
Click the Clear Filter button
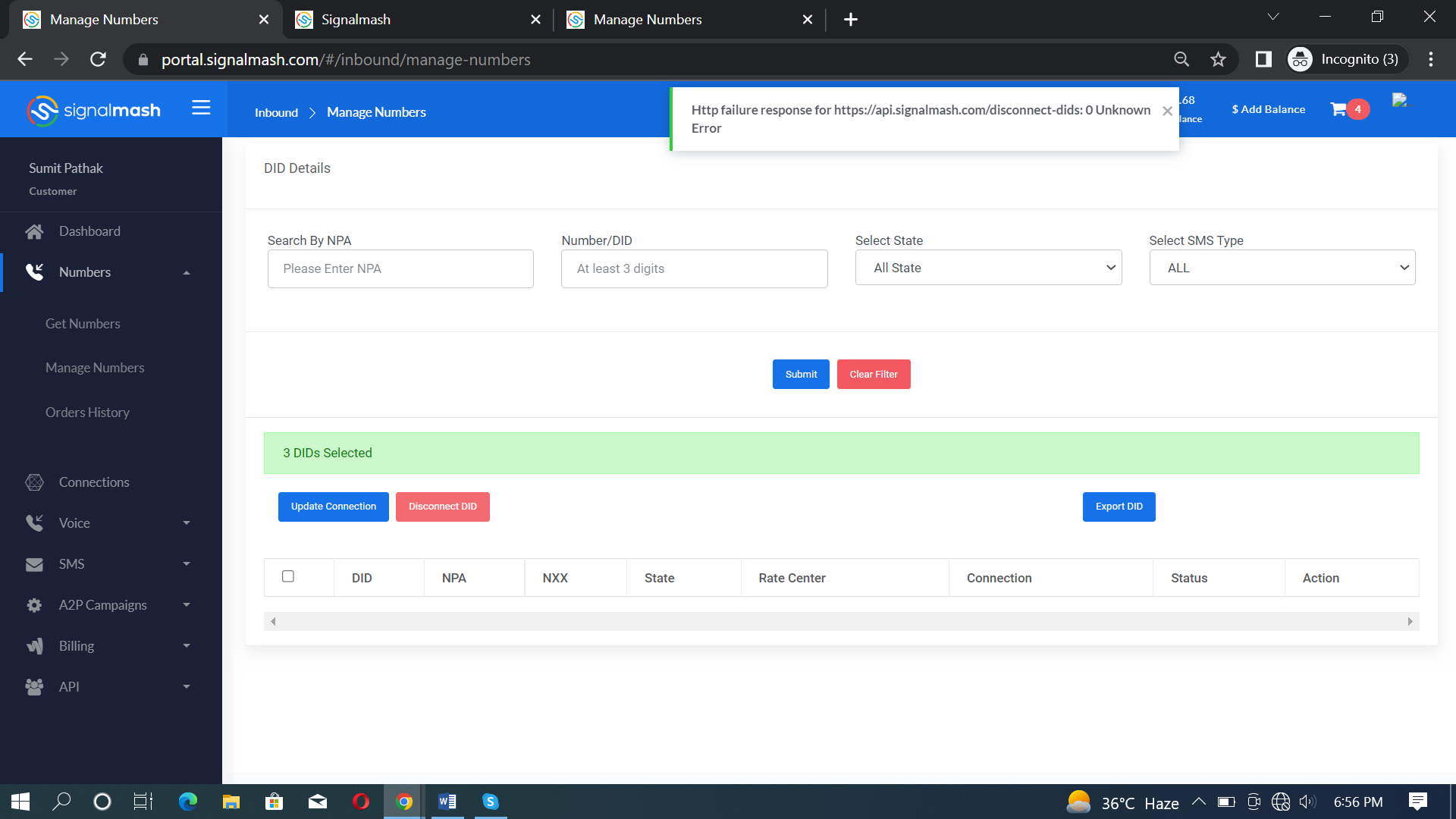(874, 375)
